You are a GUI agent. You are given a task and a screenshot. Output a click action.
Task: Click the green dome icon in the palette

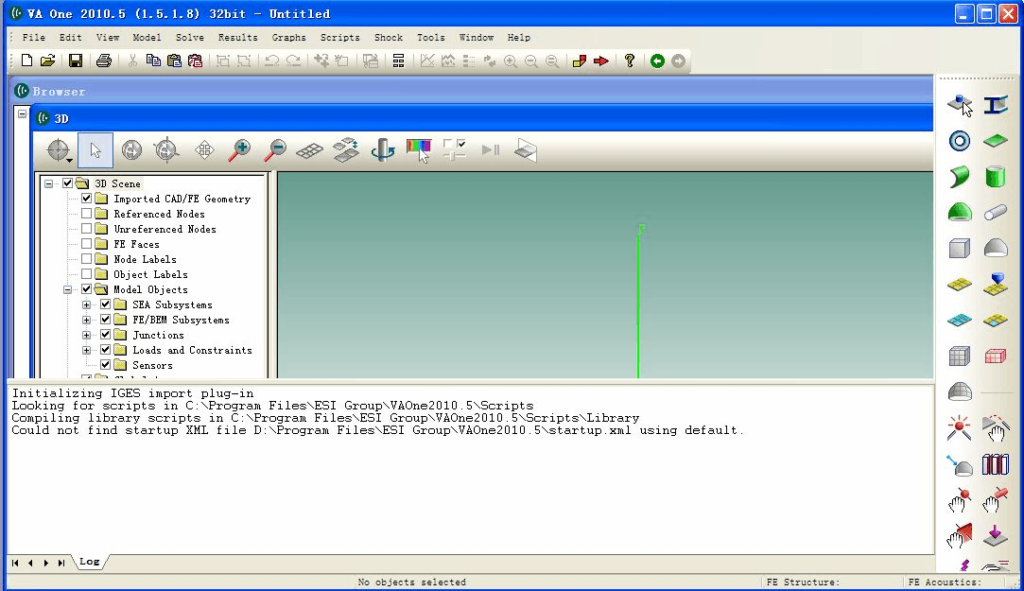click(959, 212)
